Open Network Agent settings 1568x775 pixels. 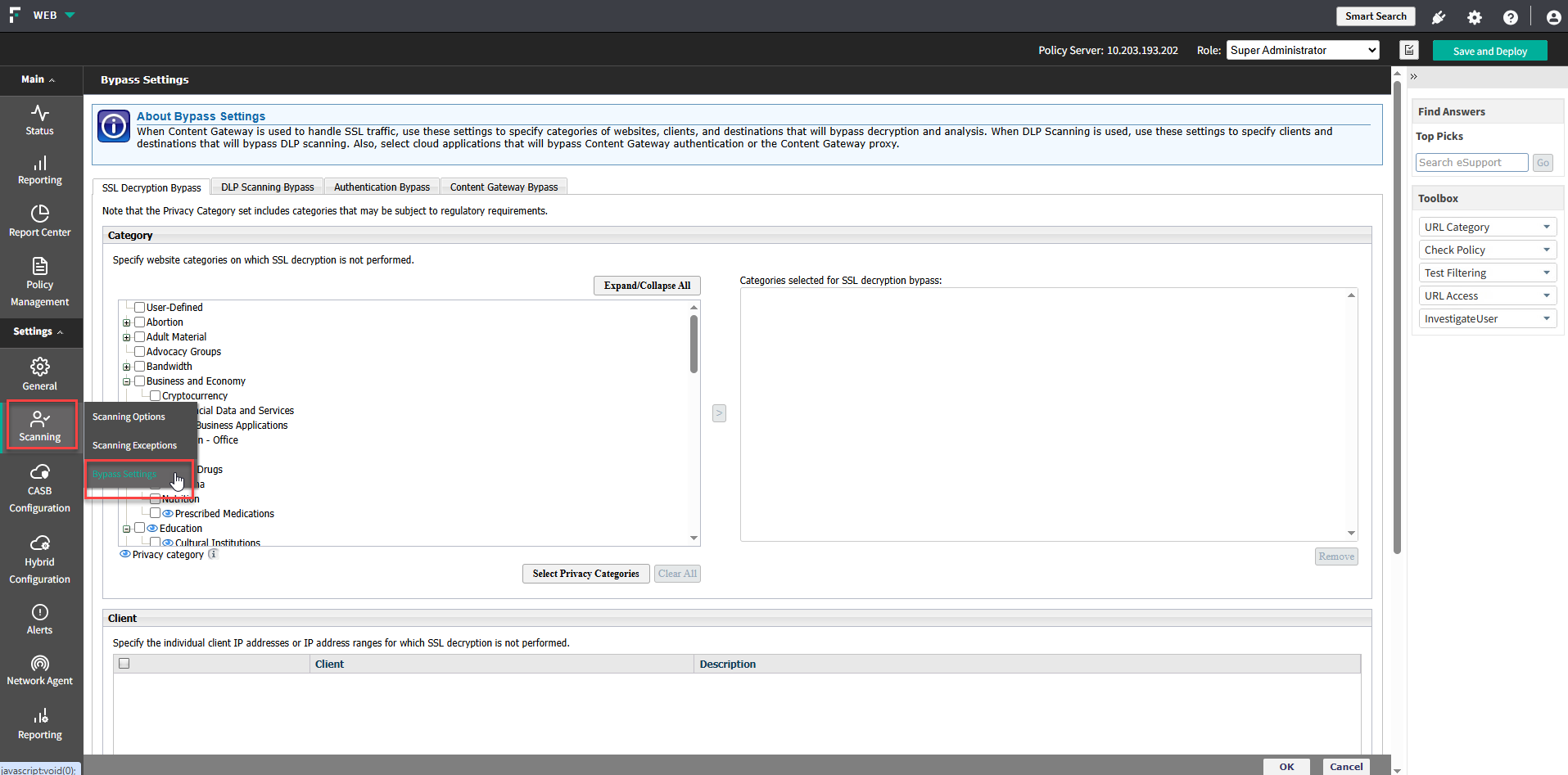pos(39,670)
